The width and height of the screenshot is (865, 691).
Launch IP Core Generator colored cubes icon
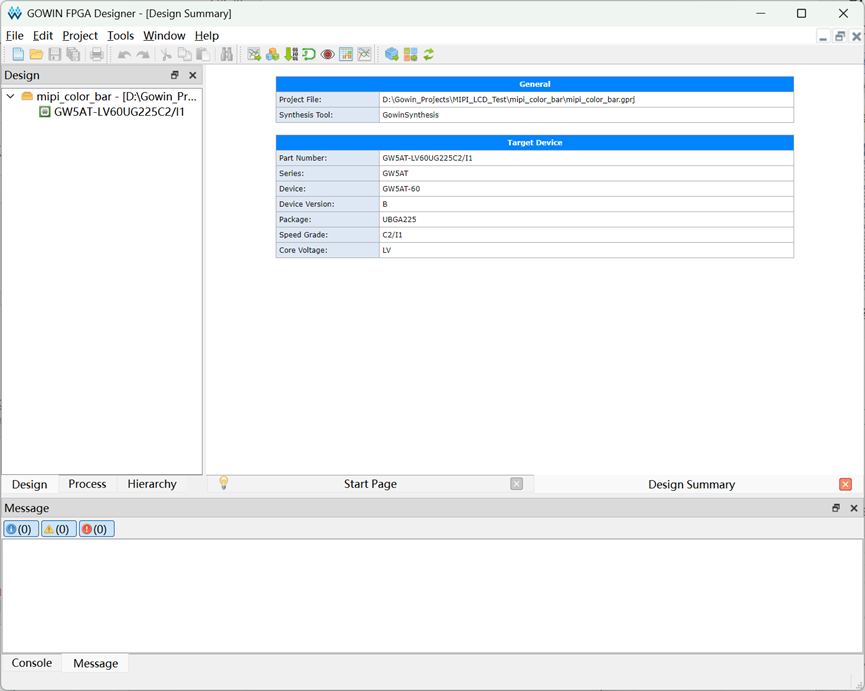point(272,54)
